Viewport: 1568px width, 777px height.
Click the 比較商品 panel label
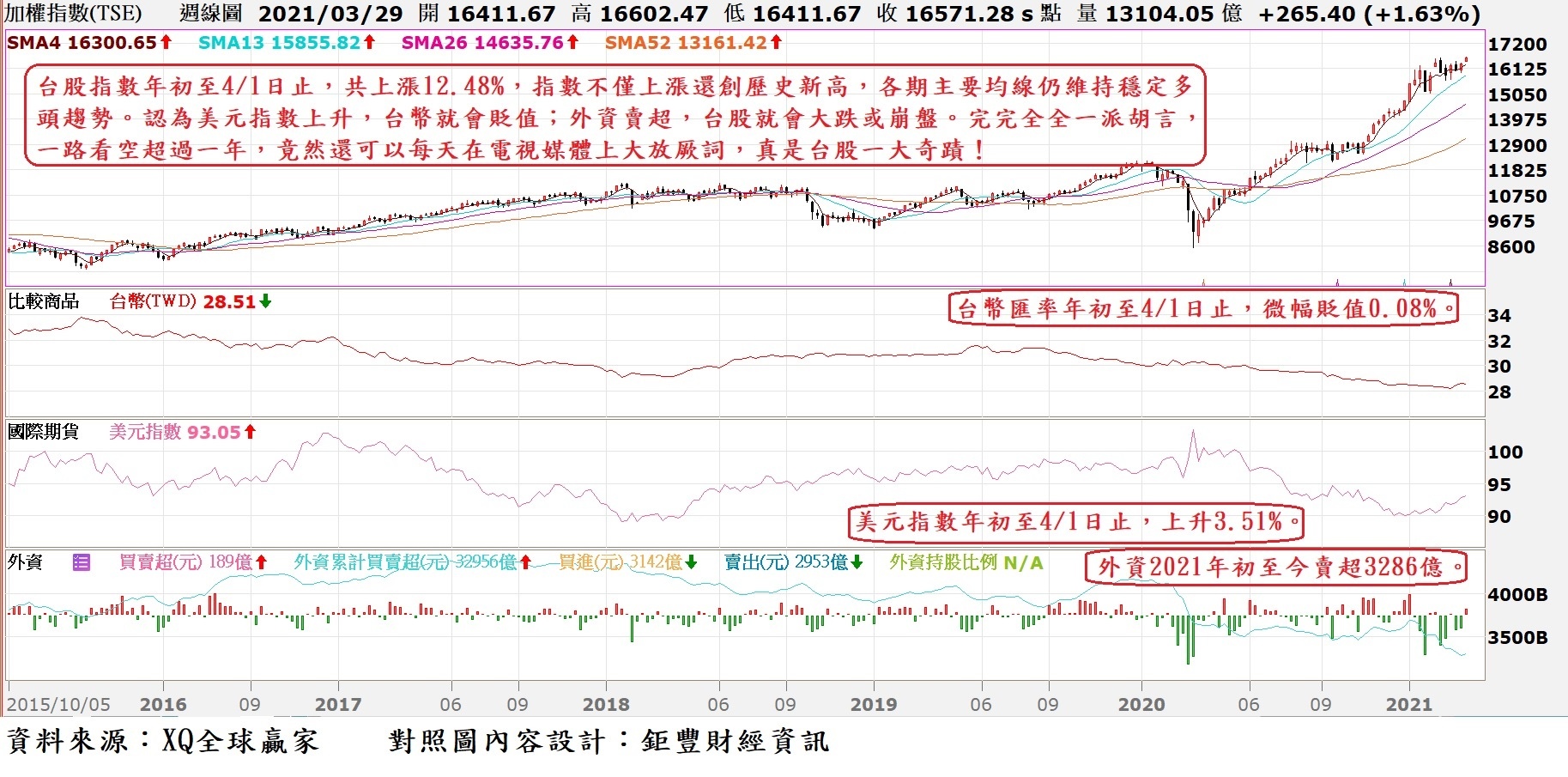pos(43,301)
